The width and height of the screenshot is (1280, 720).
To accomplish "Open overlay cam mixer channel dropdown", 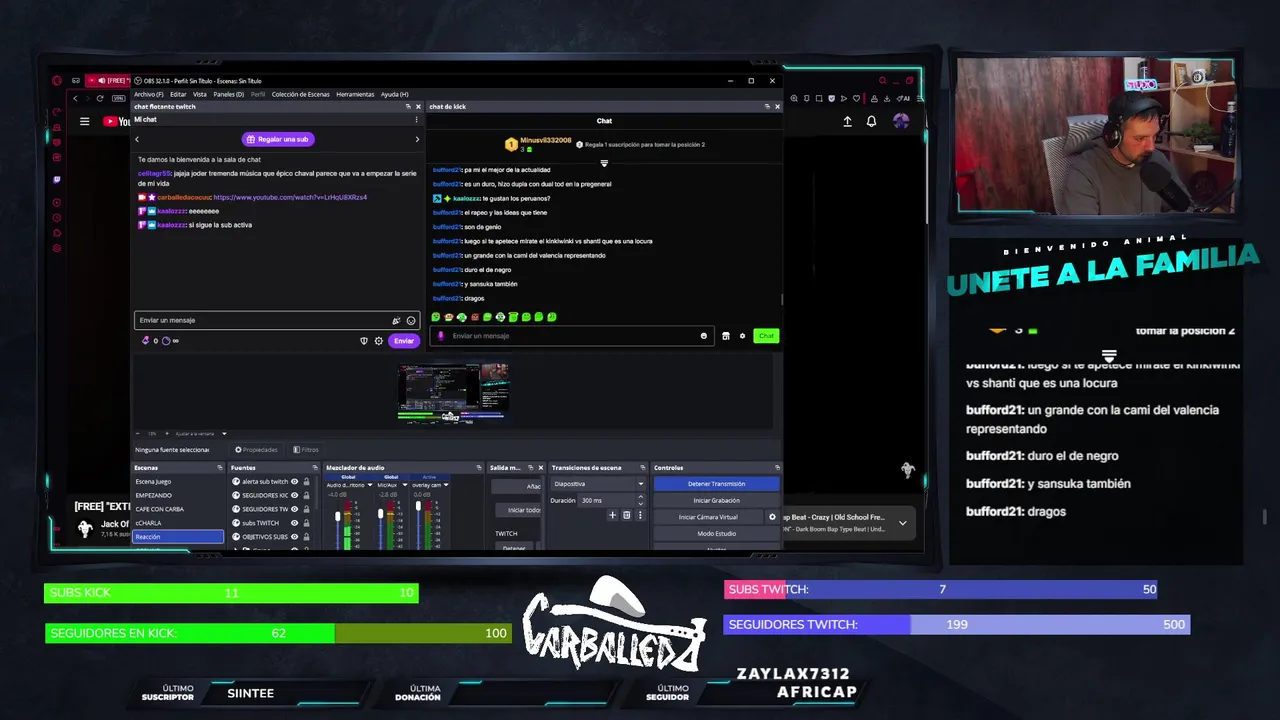I will pyautogui.click(x=446, y=485).
